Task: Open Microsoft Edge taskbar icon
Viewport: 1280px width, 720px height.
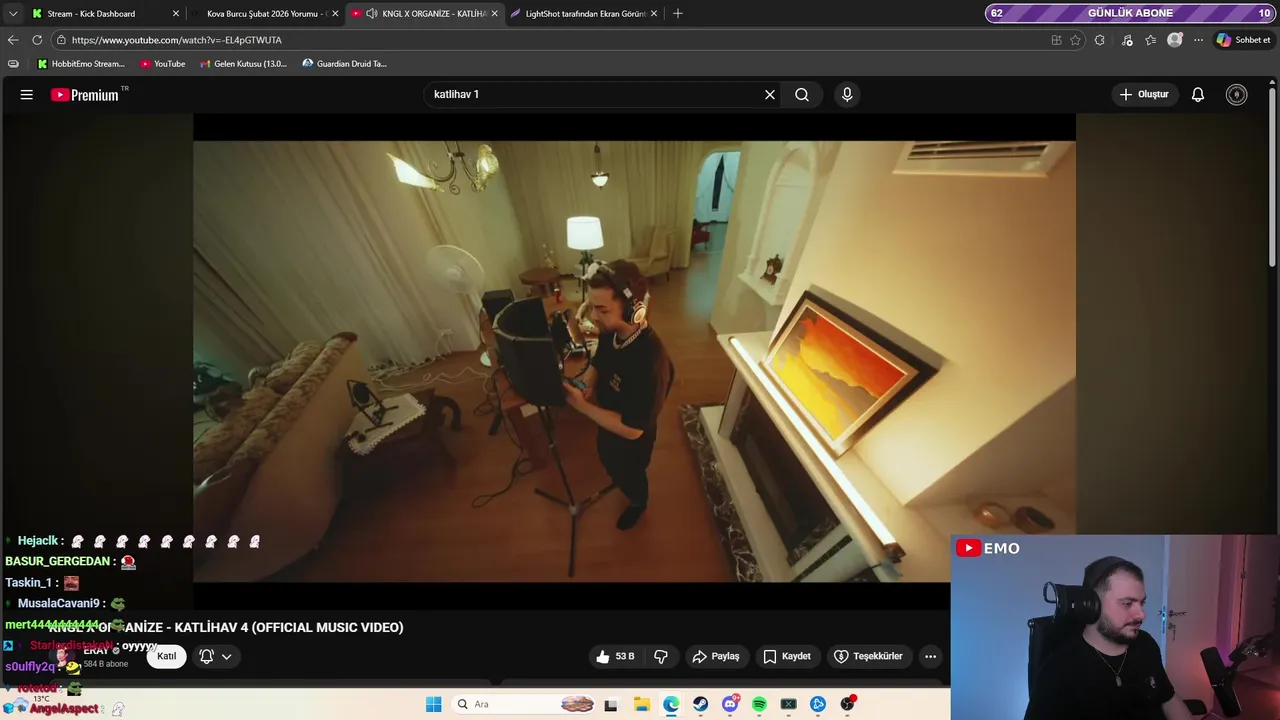Action: 671,704
